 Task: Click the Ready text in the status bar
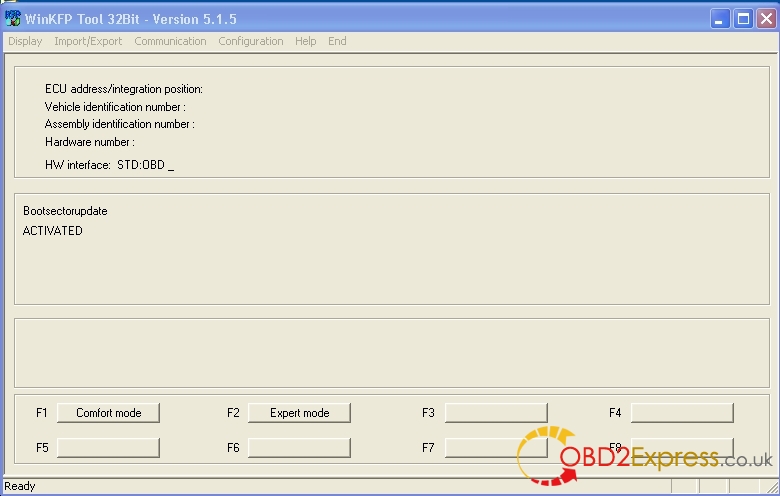coord(20,486)
